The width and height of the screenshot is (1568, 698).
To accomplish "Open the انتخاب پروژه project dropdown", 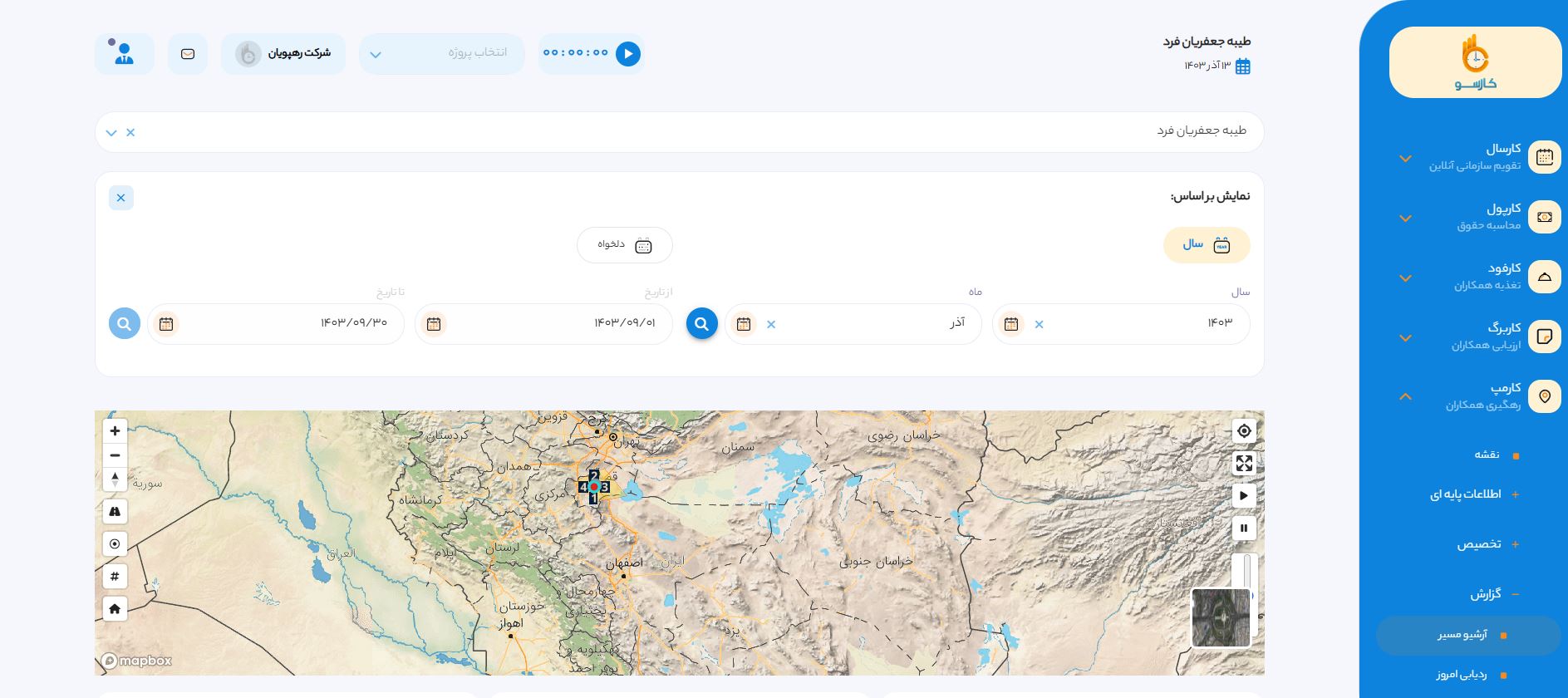I will click(x=442, y=54).
